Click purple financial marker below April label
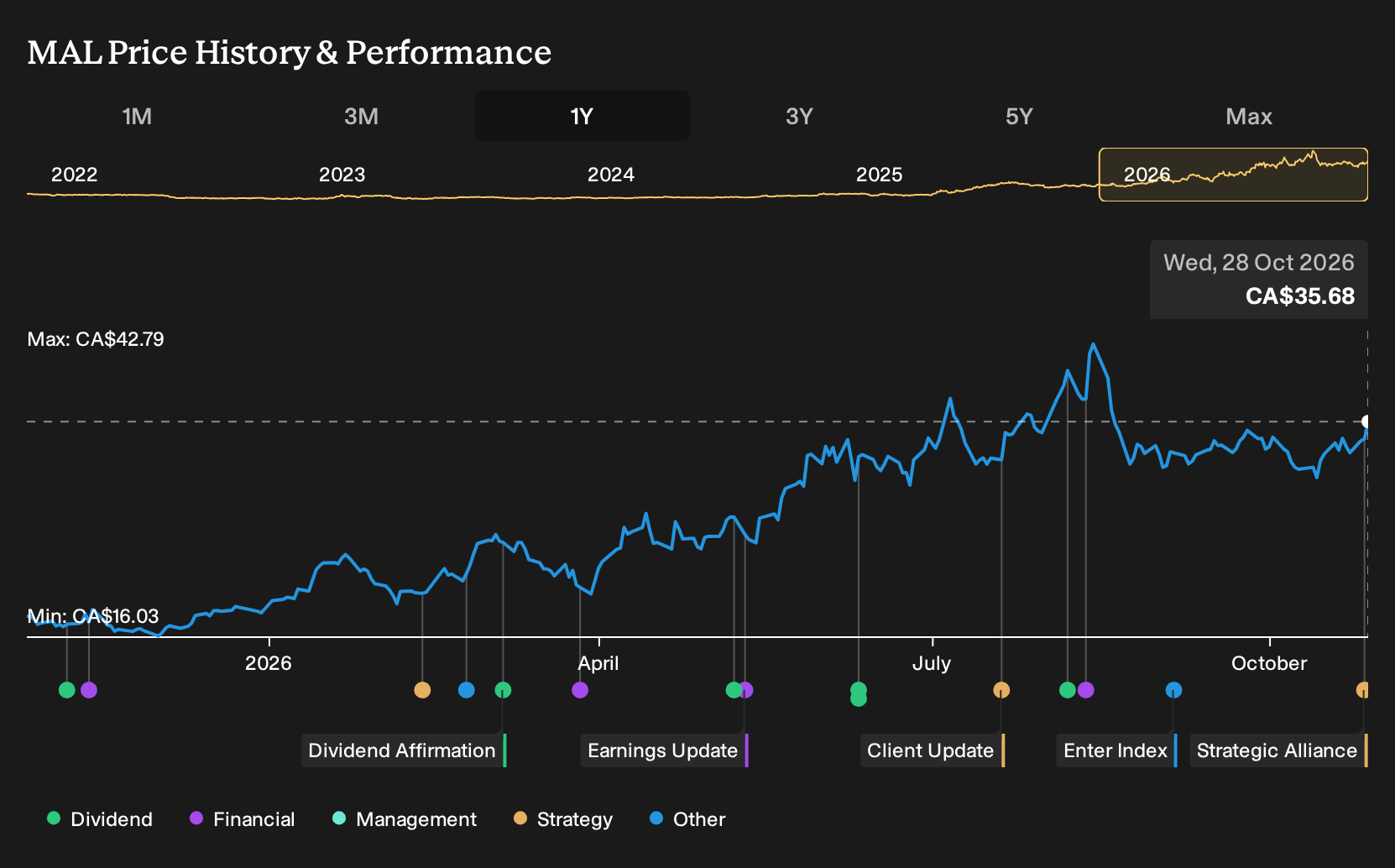The height and width of the screenshot is (868, 1395). [x=580, y=690]
